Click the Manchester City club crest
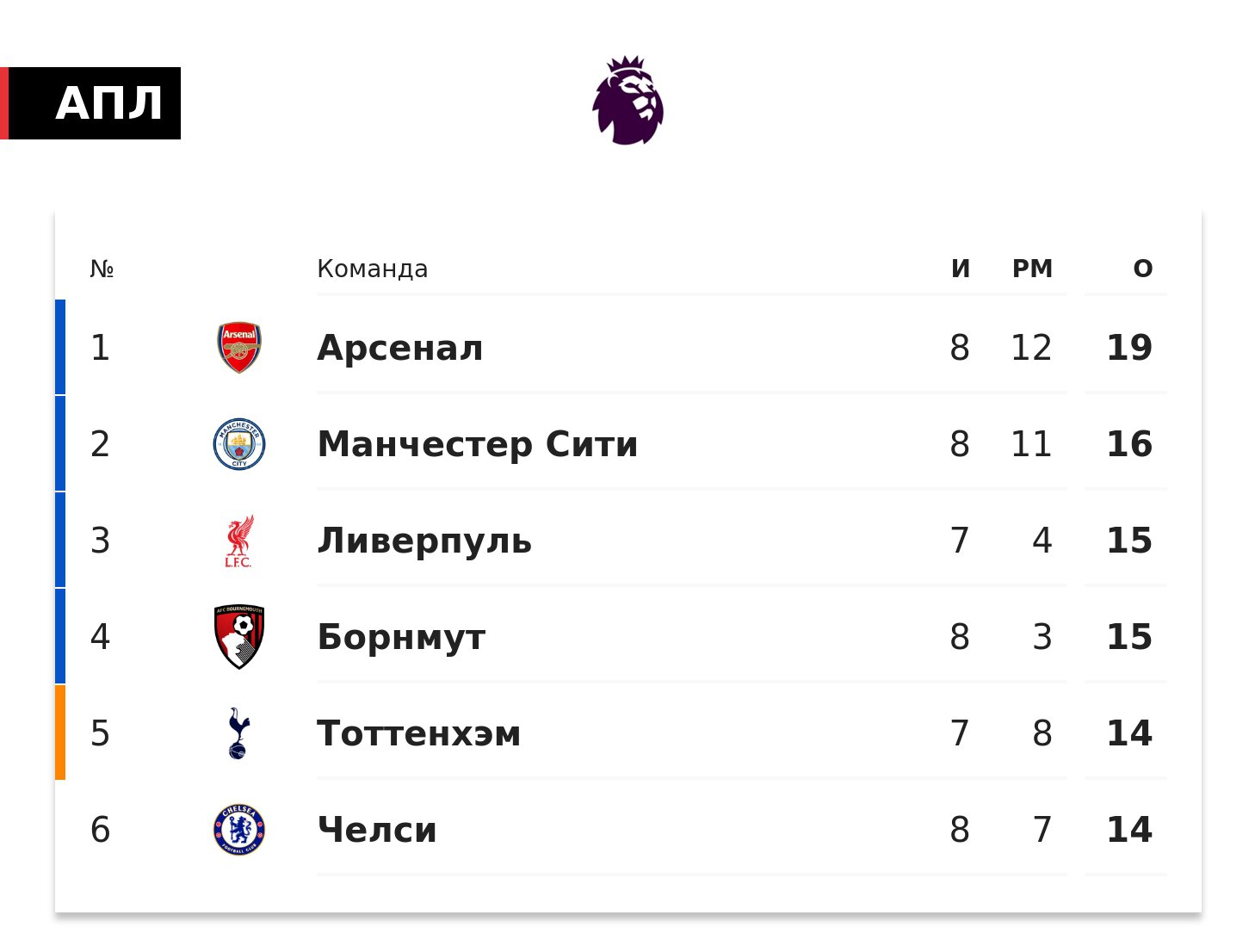The image size is (1255, 952). click(x=239, y=444)
